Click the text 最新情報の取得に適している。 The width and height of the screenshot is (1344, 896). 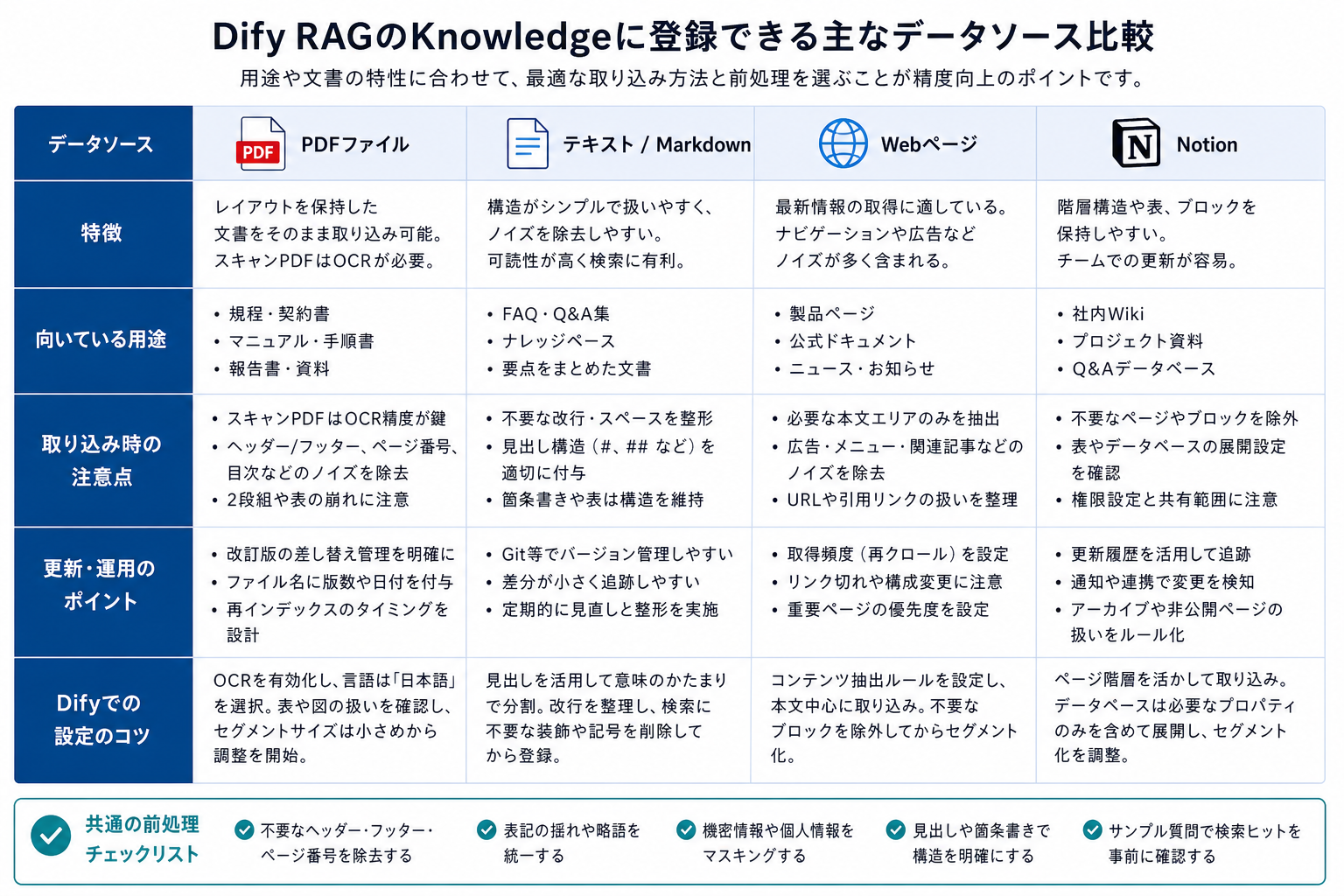point(892,207)
